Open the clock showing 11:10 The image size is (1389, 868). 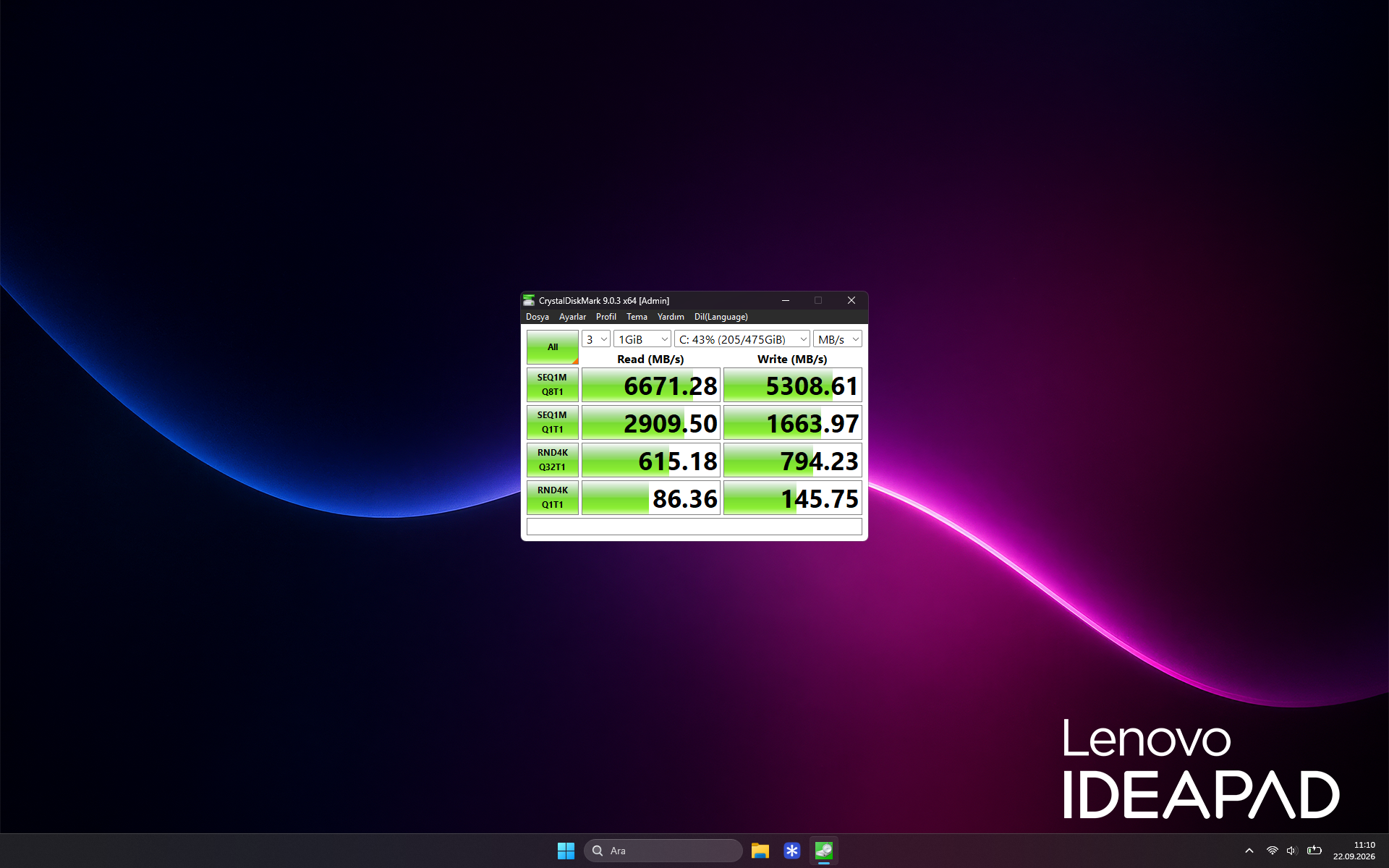pyautogui.click(x=1354, y=851)
